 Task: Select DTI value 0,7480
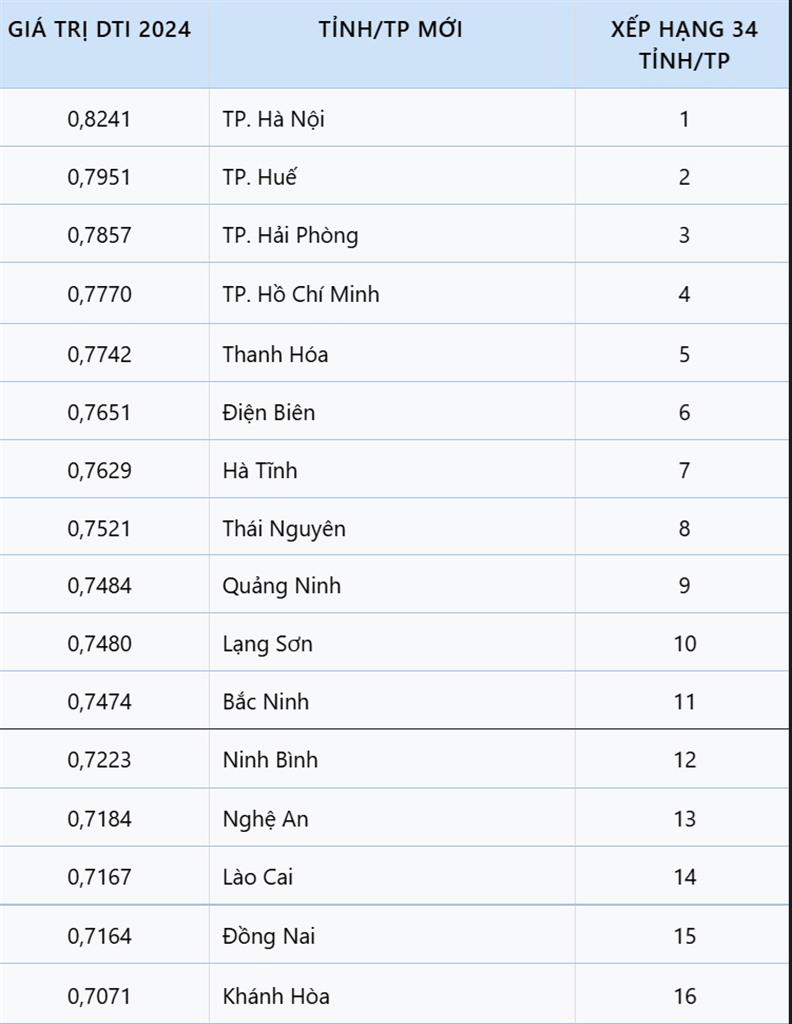99,643
